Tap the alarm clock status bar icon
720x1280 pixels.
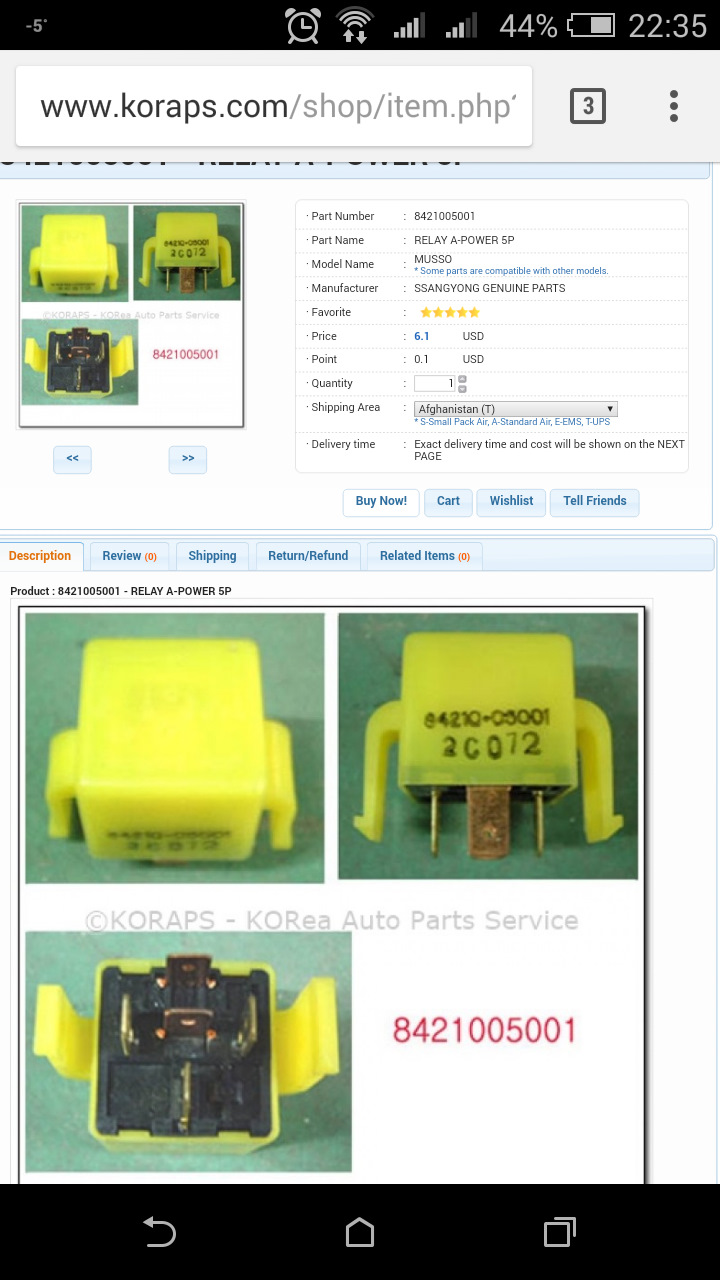click(303, 25)
